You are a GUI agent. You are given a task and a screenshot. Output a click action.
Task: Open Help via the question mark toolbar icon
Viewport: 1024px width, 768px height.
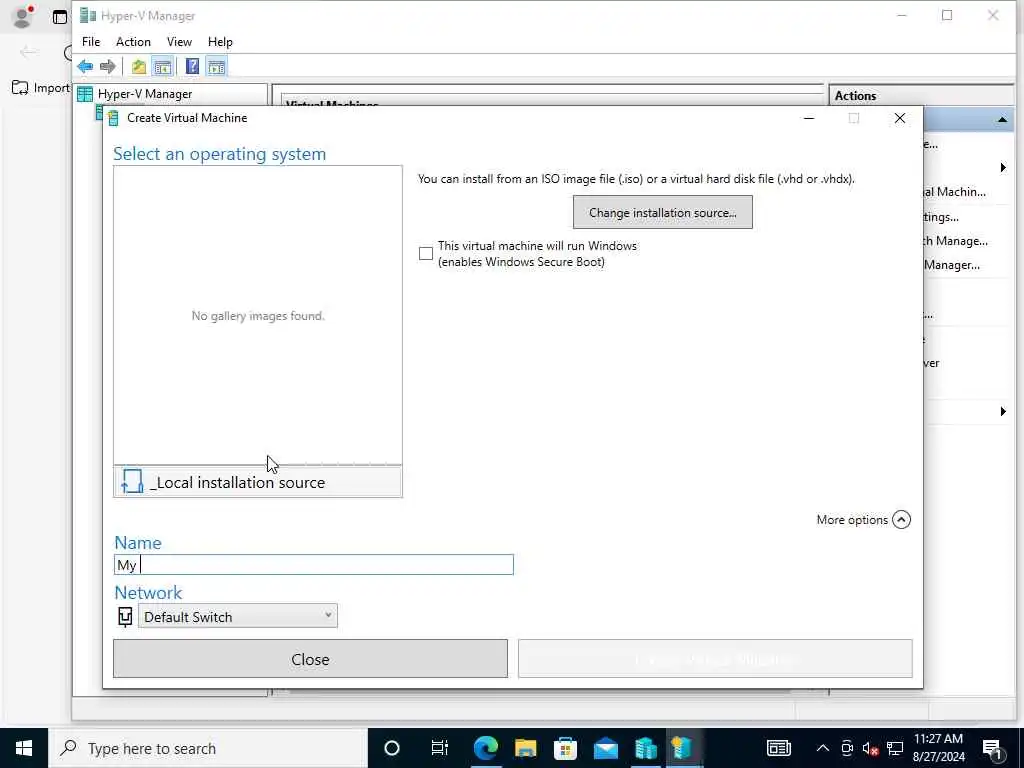(x=193, y=67)
